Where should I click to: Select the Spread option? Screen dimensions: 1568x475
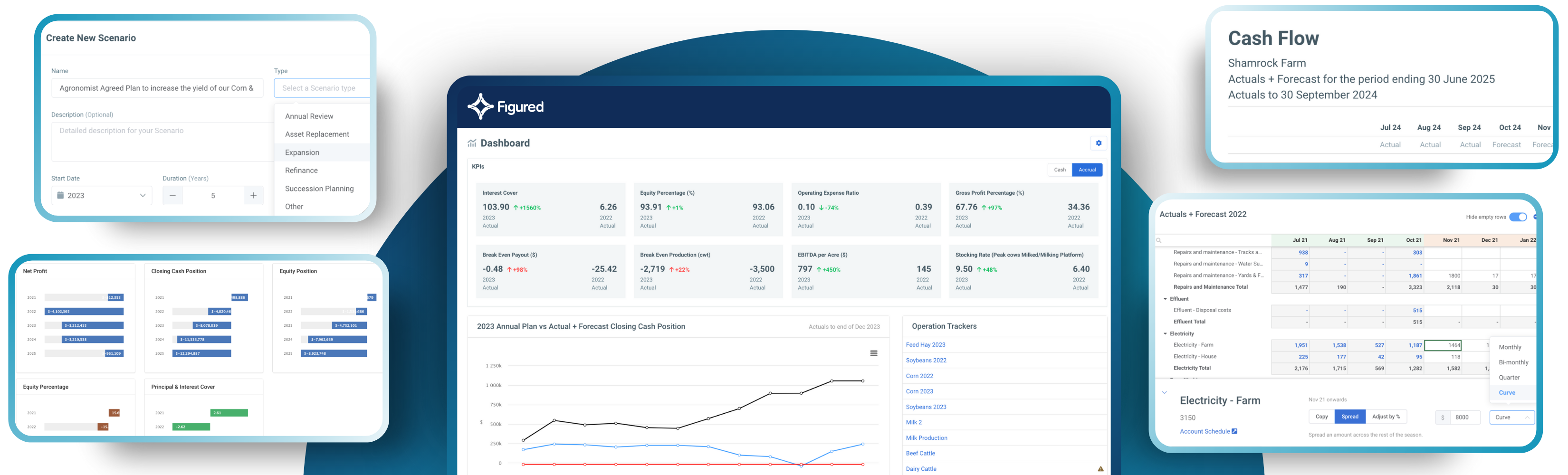pos(1349,417)
